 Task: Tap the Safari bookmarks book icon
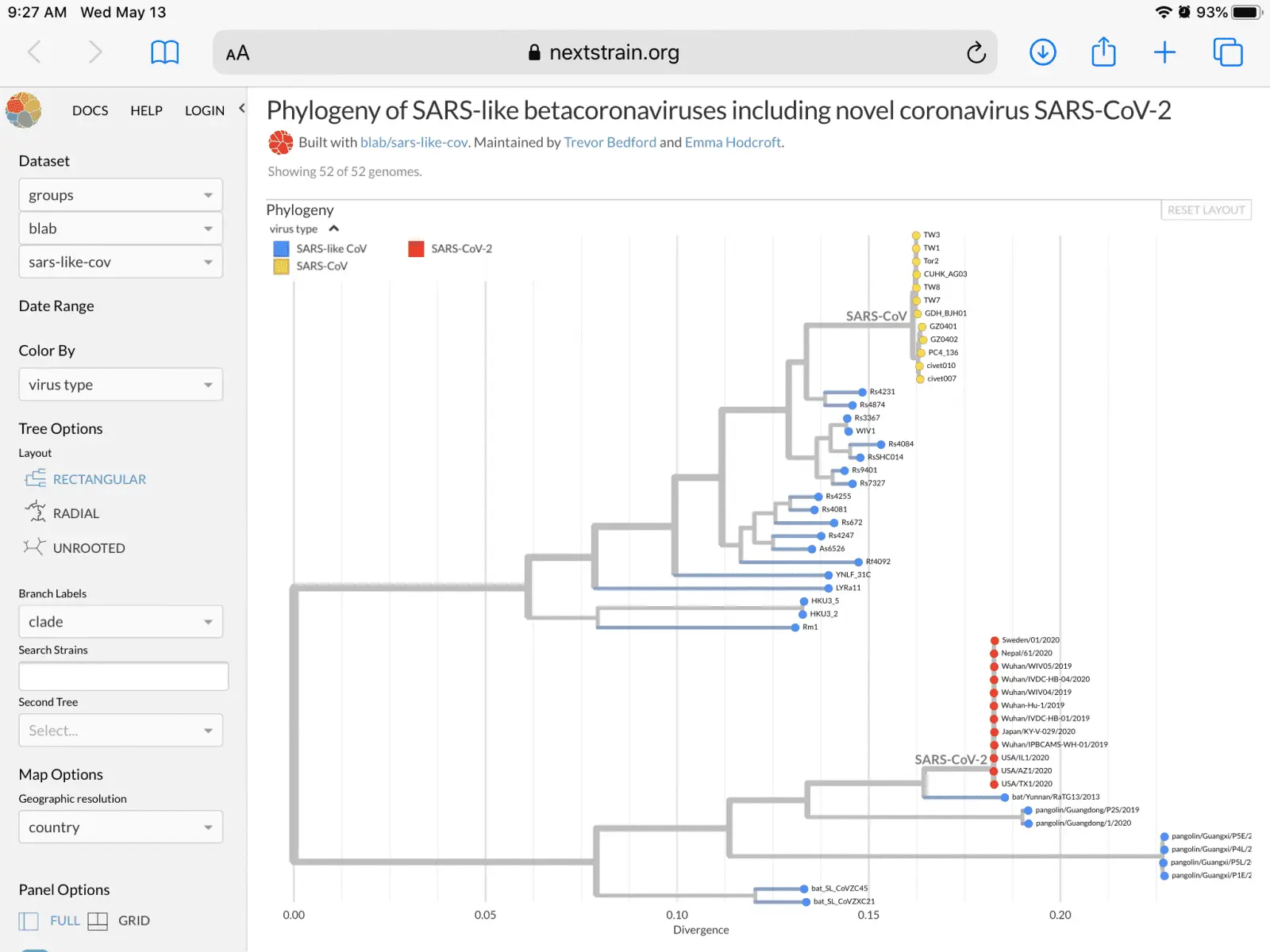pos(165,52)
